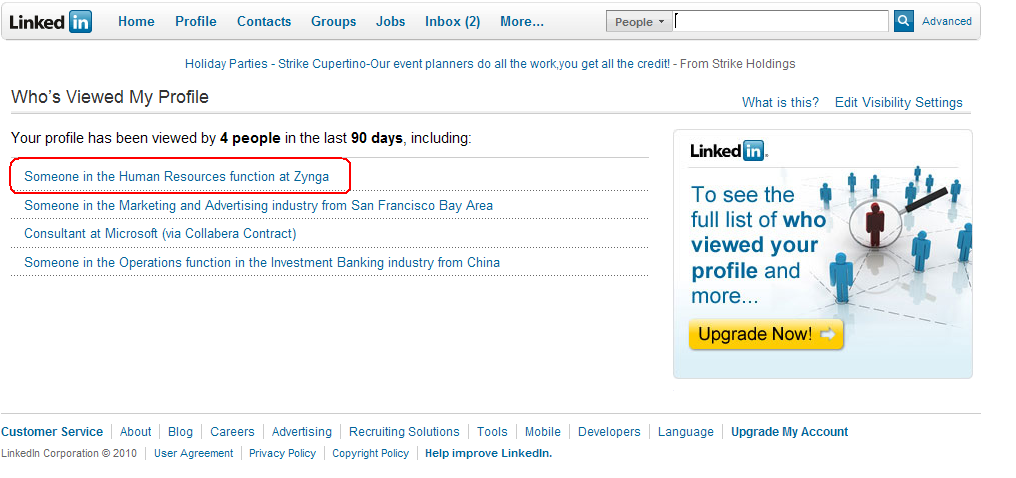The image size is (1016, 478).
Task: Open About footer link
Action: 135,432
